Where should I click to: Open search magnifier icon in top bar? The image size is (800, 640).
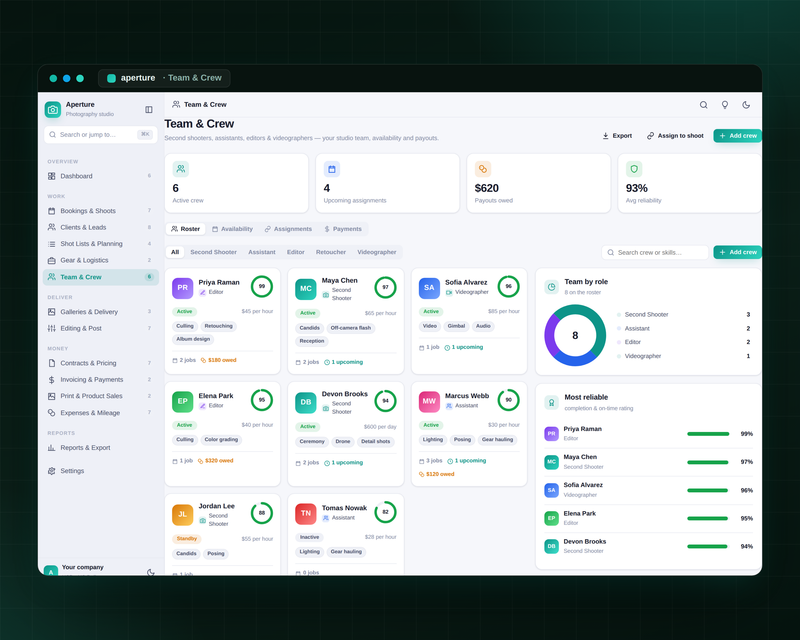[x=704, y=105]
